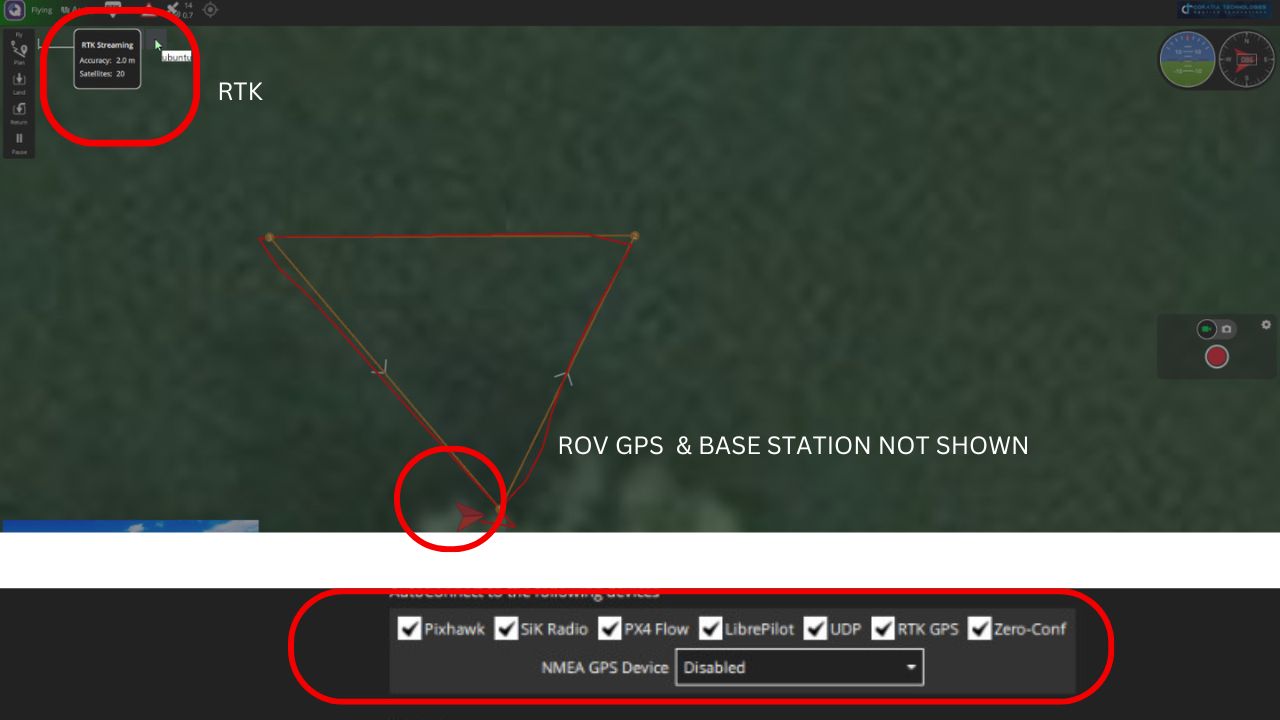Toggle the Zero-Conf checkbox

(979, 629)
